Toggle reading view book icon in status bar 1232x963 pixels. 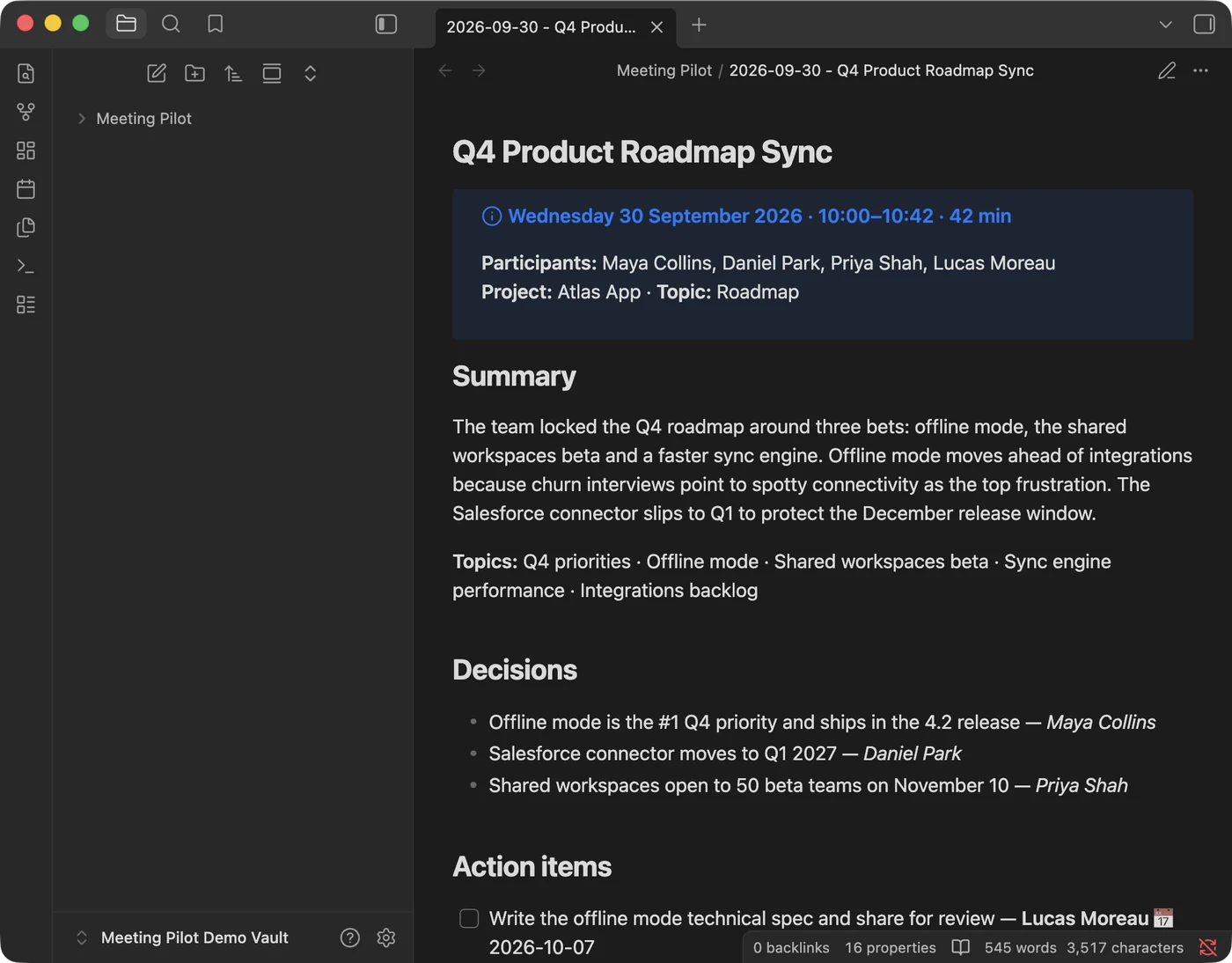pyautogui.click(x=961, y=947)
